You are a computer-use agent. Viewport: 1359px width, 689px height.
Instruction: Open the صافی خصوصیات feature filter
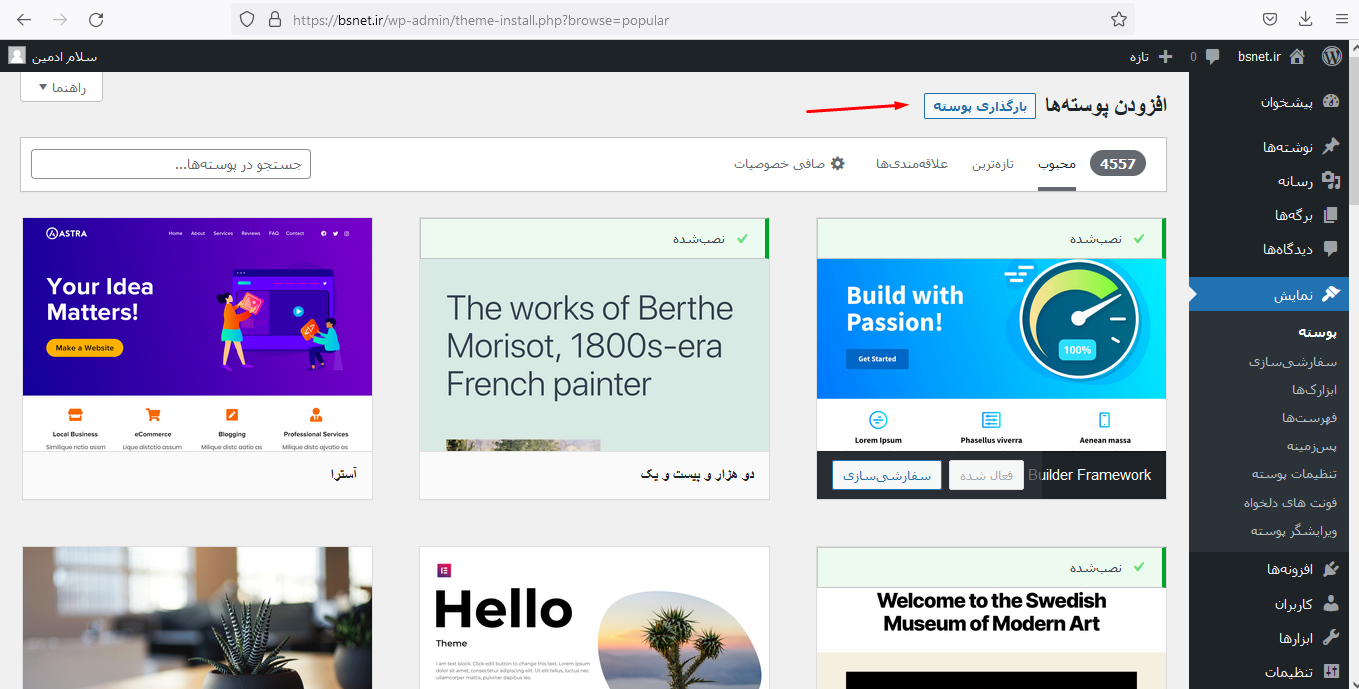790,163
